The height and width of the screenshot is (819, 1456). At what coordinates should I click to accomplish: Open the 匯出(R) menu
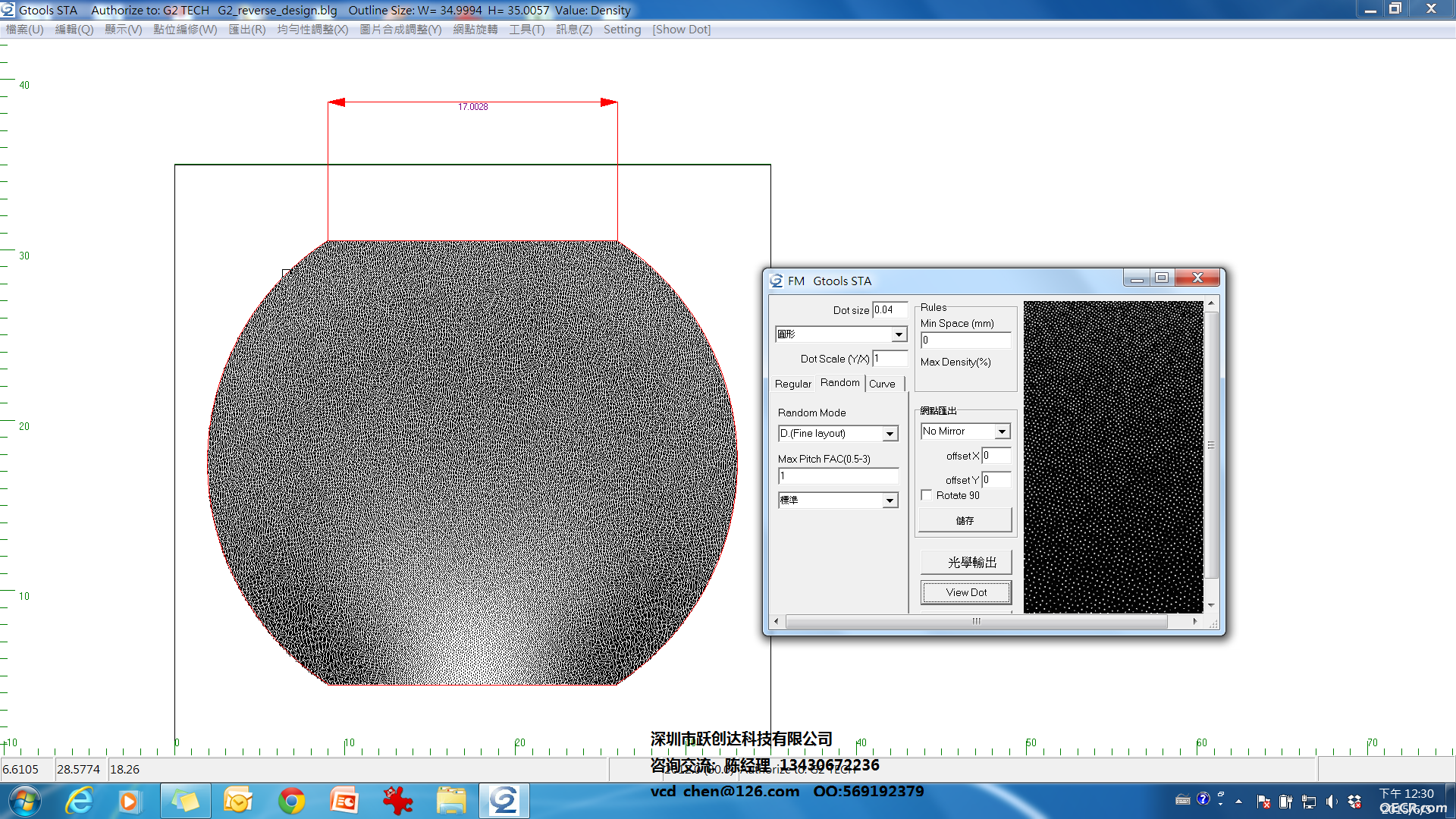[x=247, y=30]
